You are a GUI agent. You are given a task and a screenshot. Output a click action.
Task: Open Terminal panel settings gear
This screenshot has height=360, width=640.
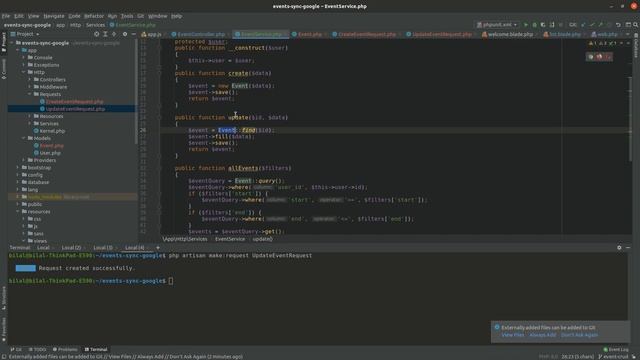619,247
